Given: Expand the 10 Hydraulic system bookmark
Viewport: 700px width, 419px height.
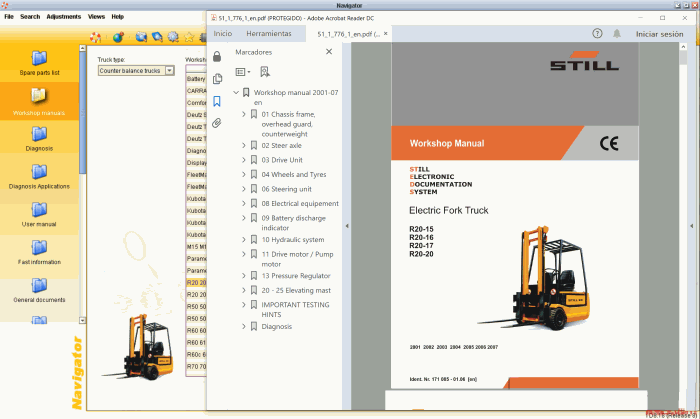Looking at the screenshot, I should pyautogui.click(x=244, y=240).
